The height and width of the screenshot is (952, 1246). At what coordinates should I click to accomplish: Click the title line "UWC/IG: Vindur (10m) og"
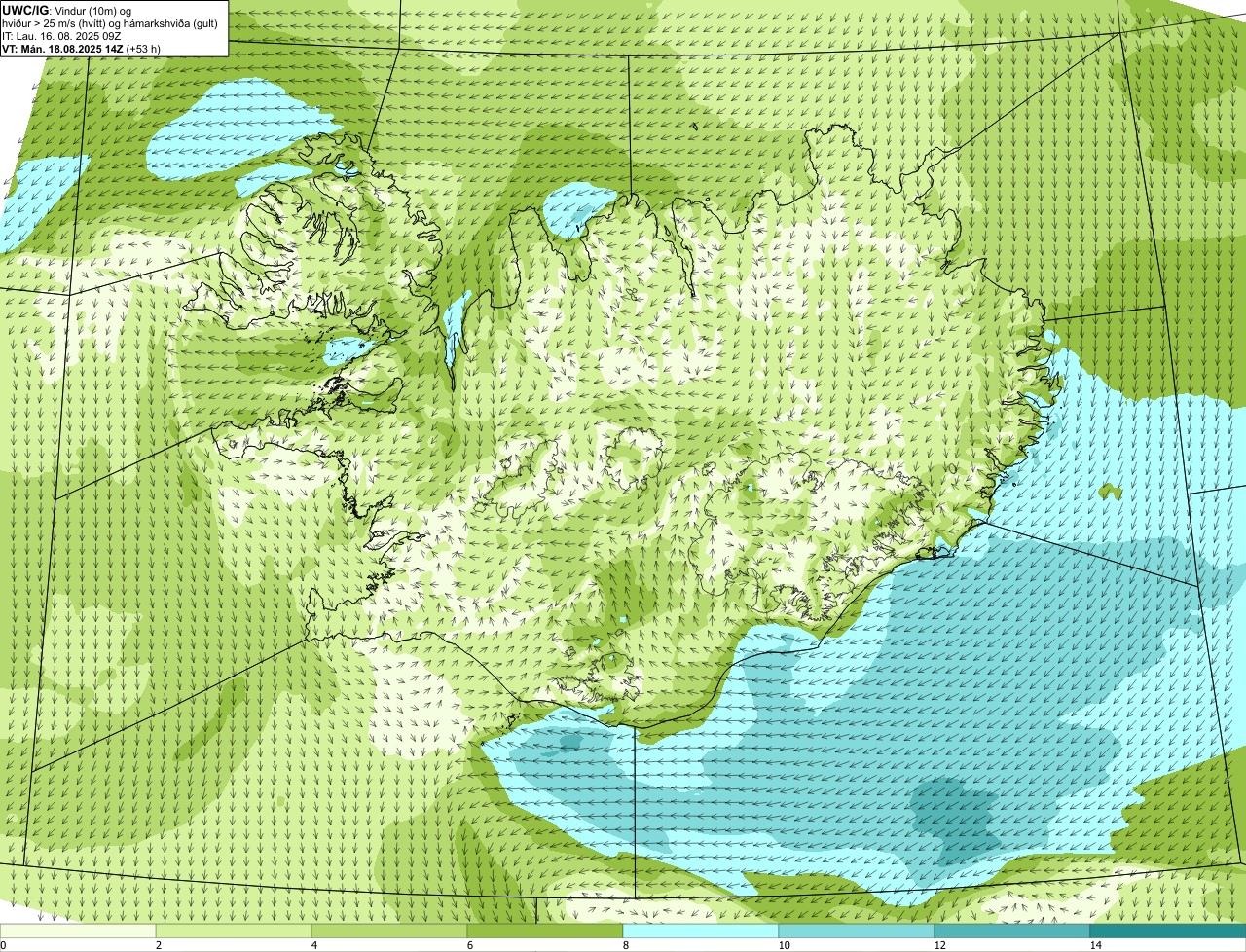coord(66,10)
